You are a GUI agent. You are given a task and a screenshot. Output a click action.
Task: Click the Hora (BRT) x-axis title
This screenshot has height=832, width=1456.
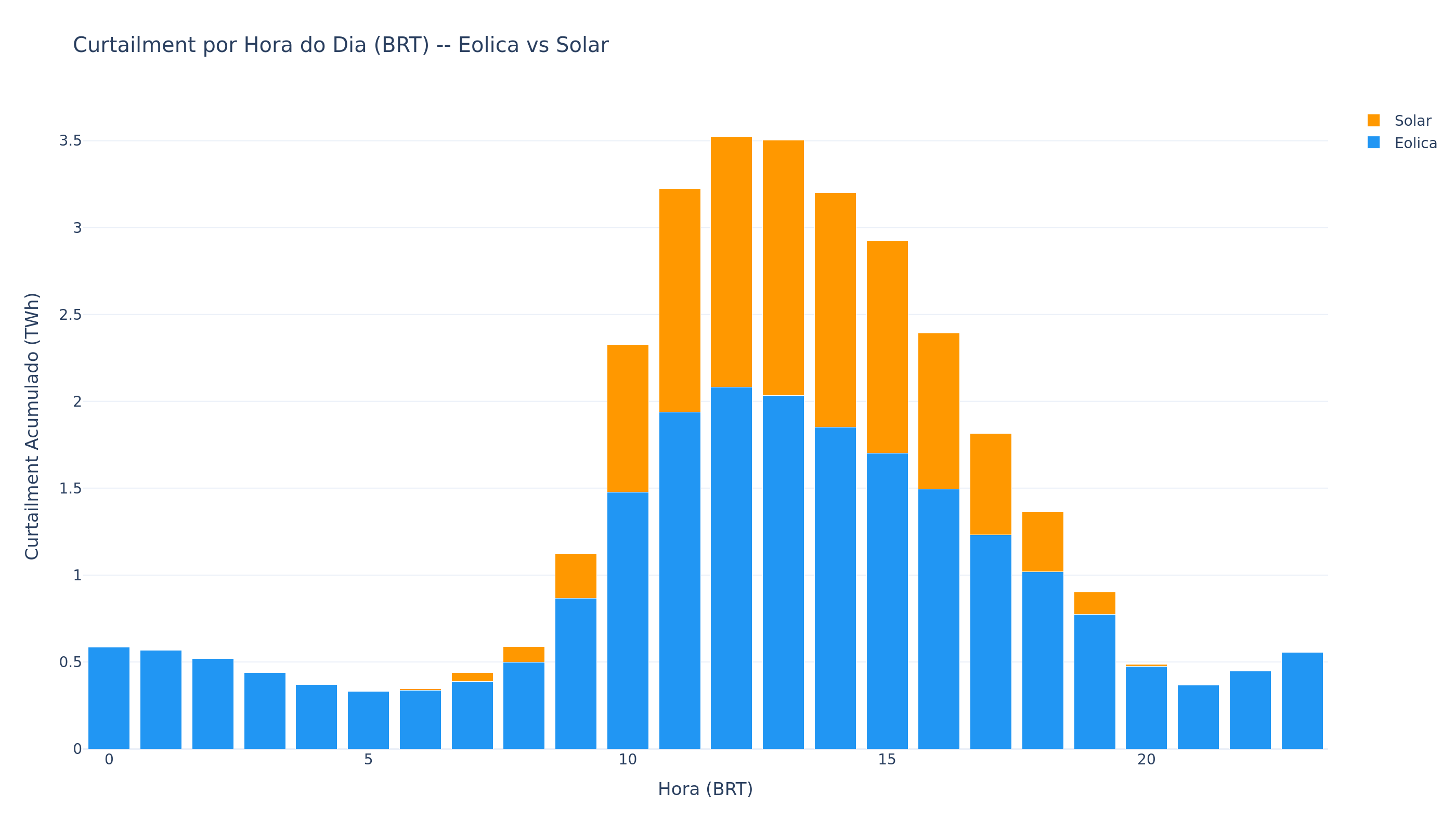point(705,789)
